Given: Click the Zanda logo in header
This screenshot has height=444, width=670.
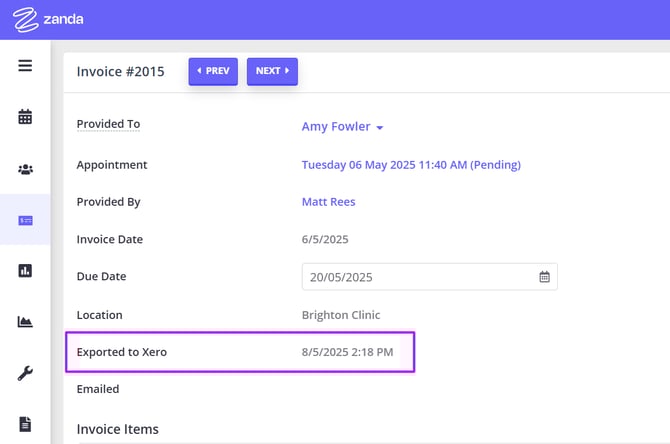Looking at the screenshot, I should tap(49, 19).
